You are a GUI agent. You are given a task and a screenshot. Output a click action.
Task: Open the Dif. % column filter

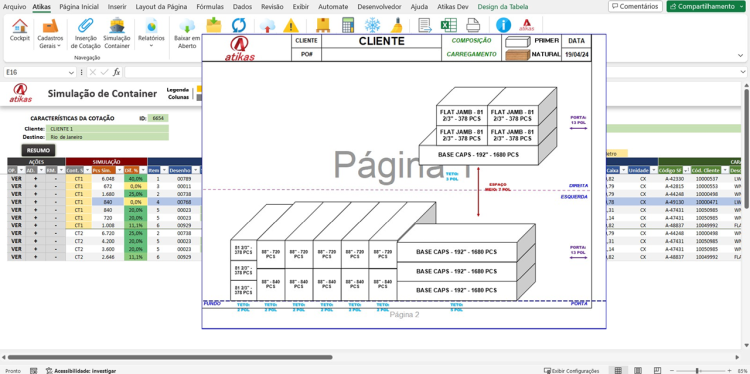coord(143,170)
